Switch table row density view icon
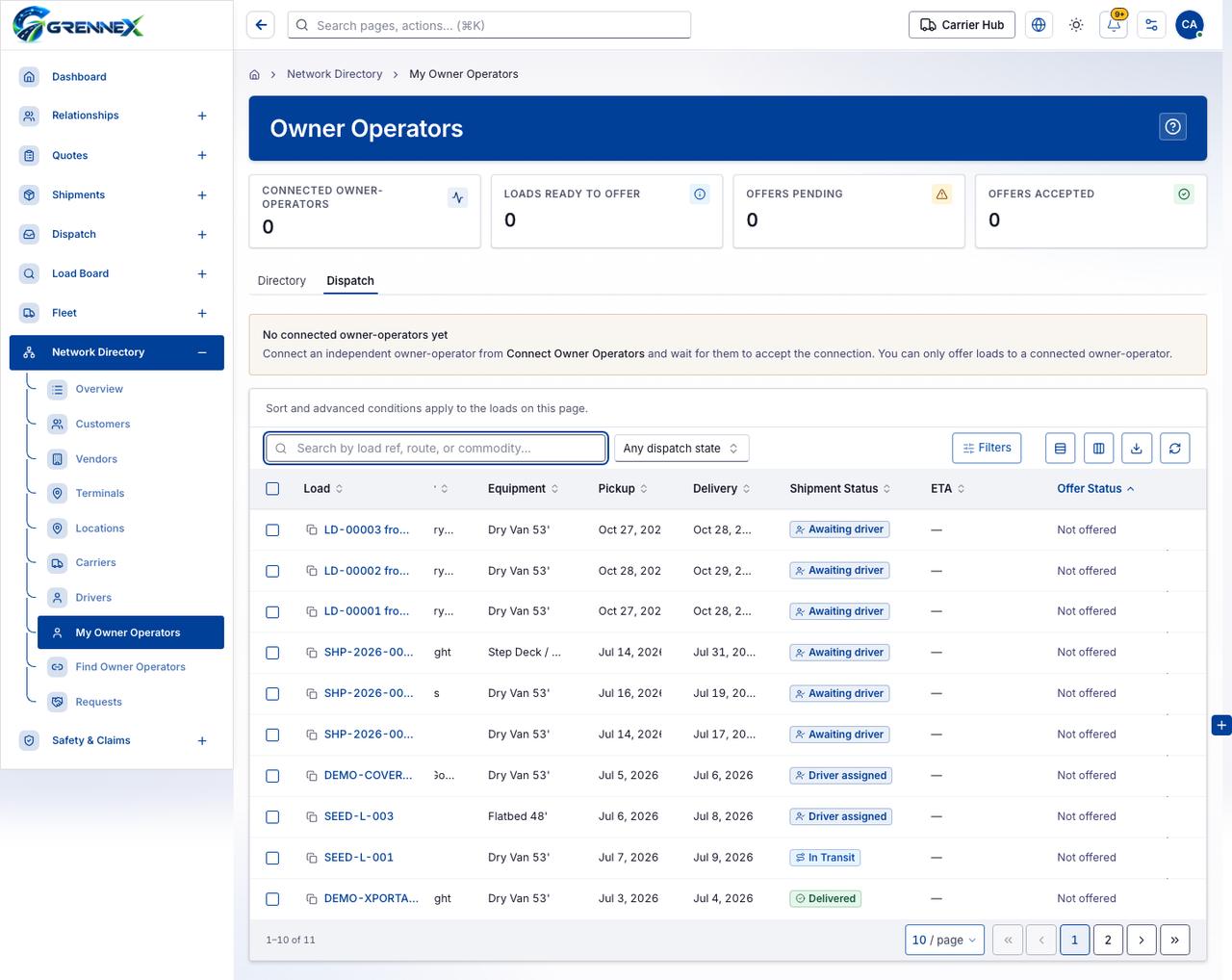The width and height of the screenshot is (1232, 980). pos(1061,448)
